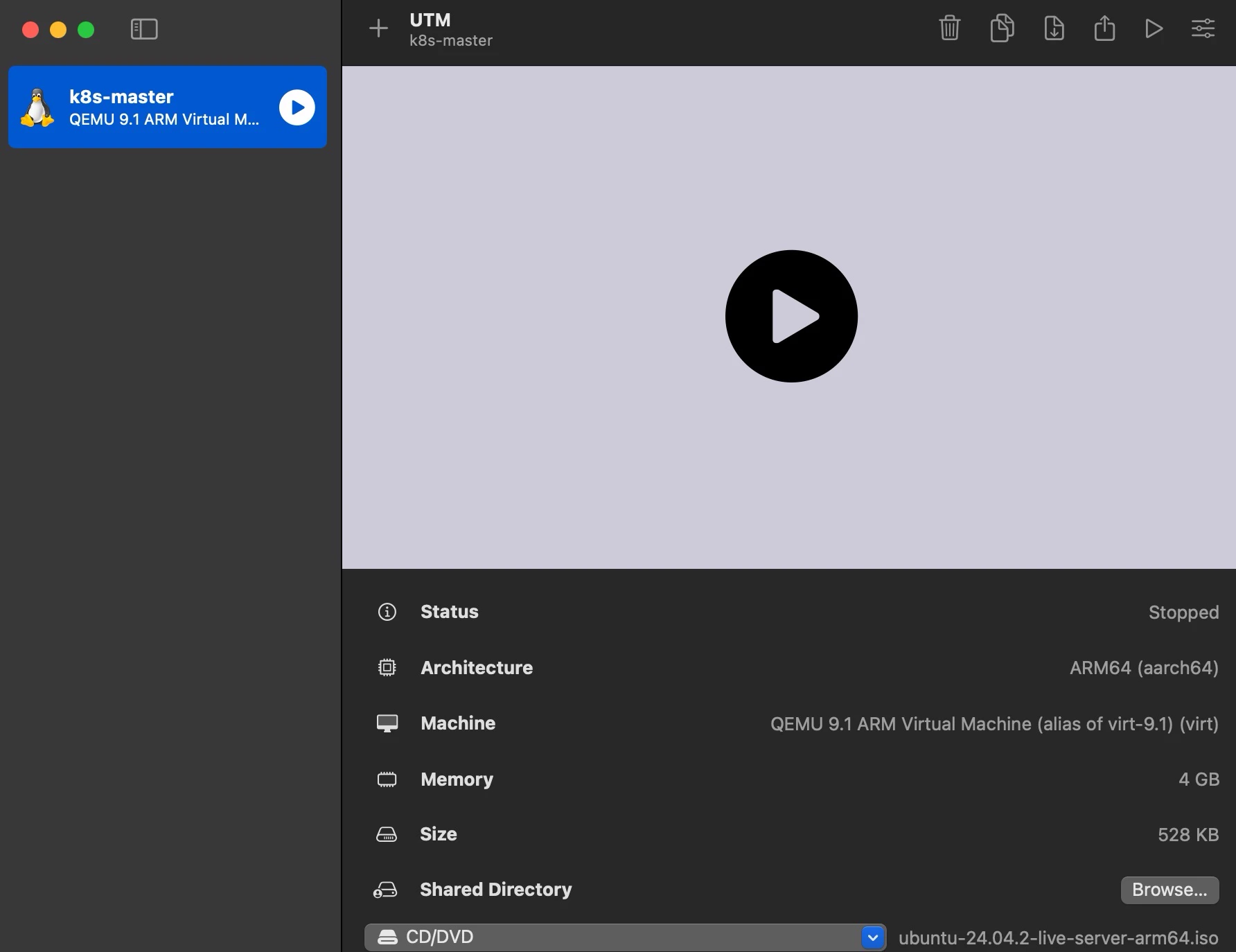Click the 4 GB memory value

coord(1199,779)
